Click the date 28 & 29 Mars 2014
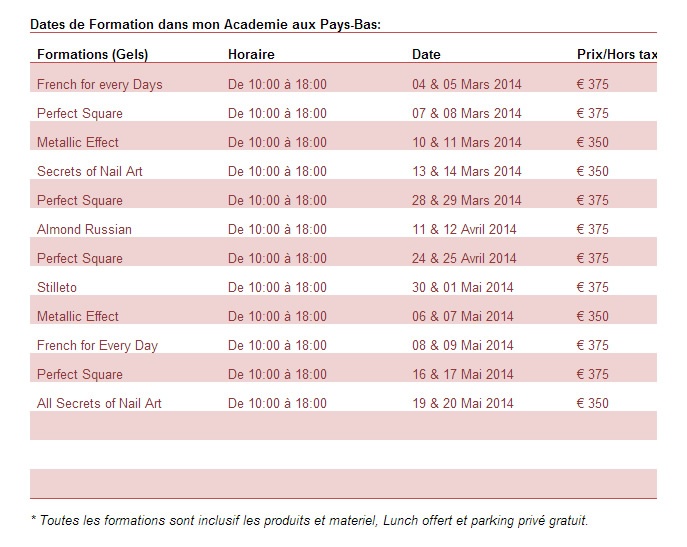 tap(467, 200)
